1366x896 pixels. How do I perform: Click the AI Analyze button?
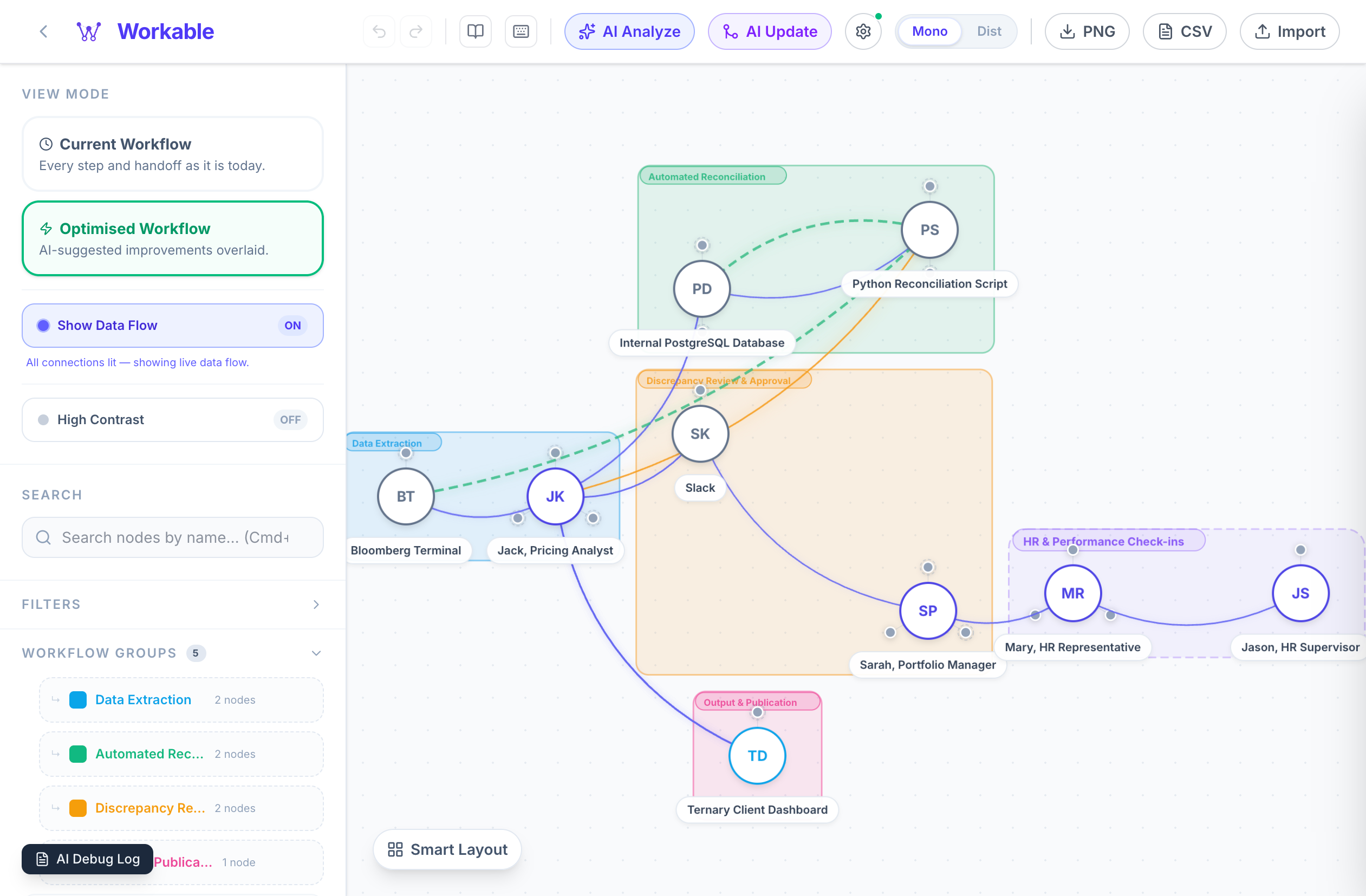pyautogui.click(x=629, y=31)
